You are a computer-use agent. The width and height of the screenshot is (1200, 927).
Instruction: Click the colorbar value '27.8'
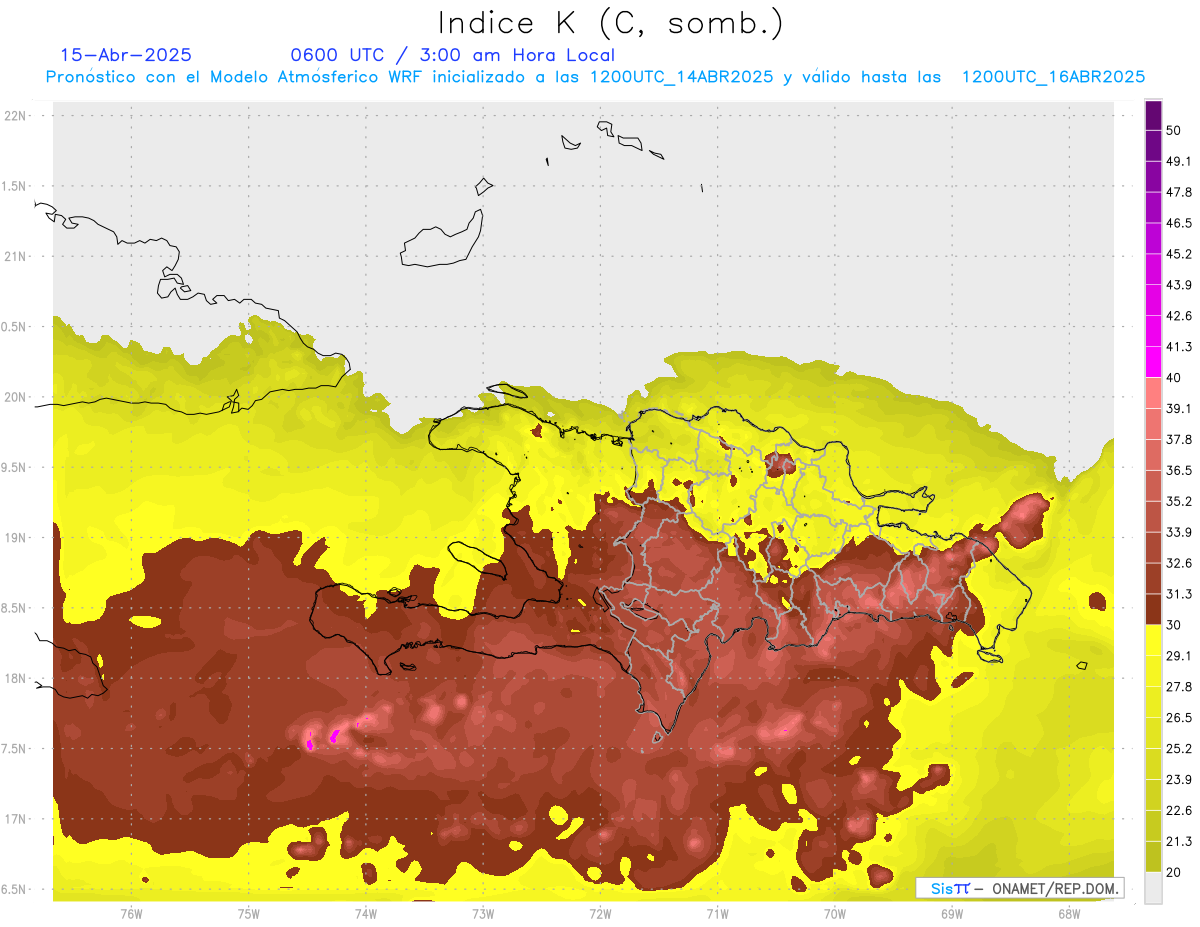pos(1179,687)
